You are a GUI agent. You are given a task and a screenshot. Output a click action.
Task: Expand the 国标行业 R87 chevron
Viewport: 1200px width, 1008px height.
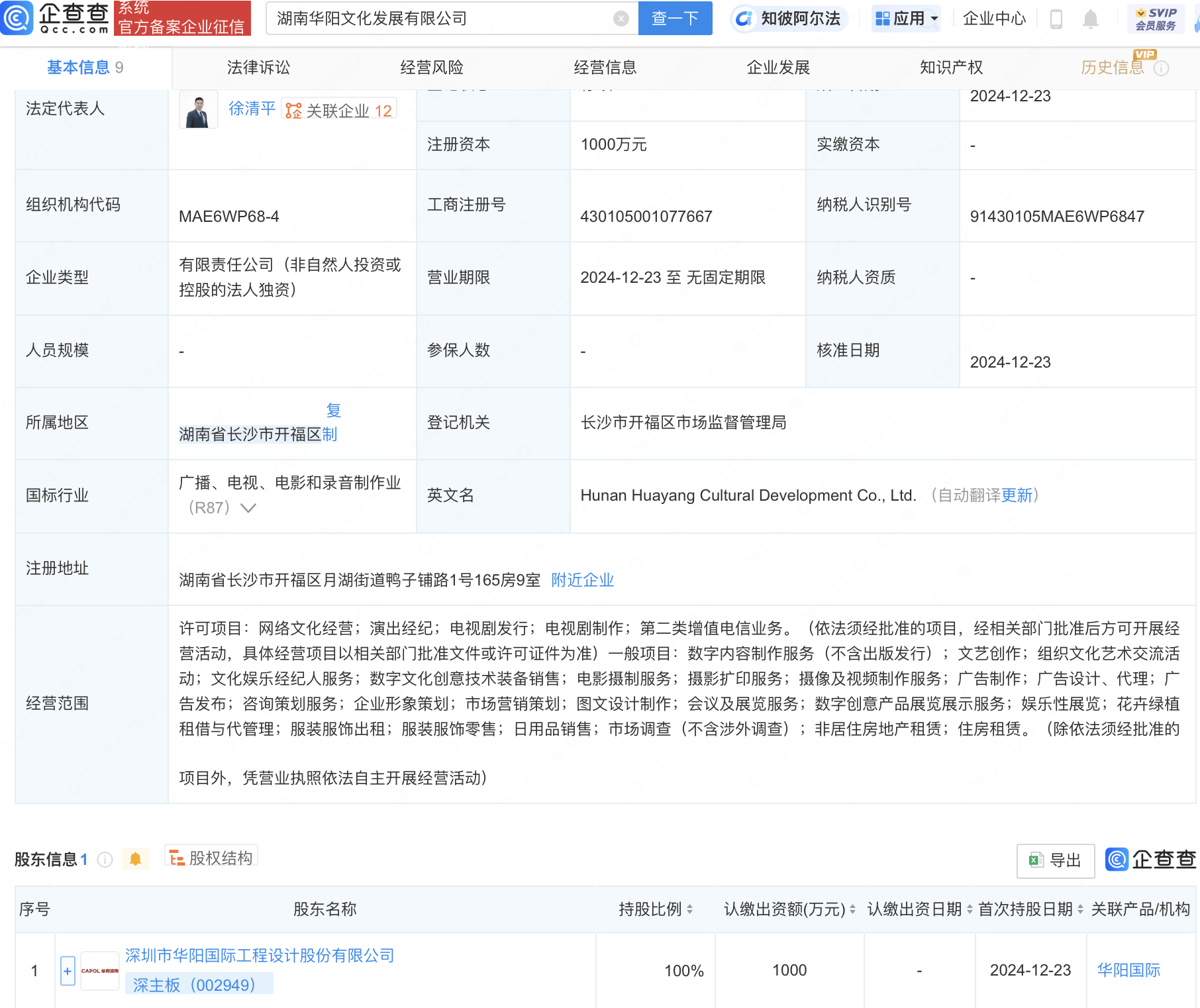pos(248,508)
